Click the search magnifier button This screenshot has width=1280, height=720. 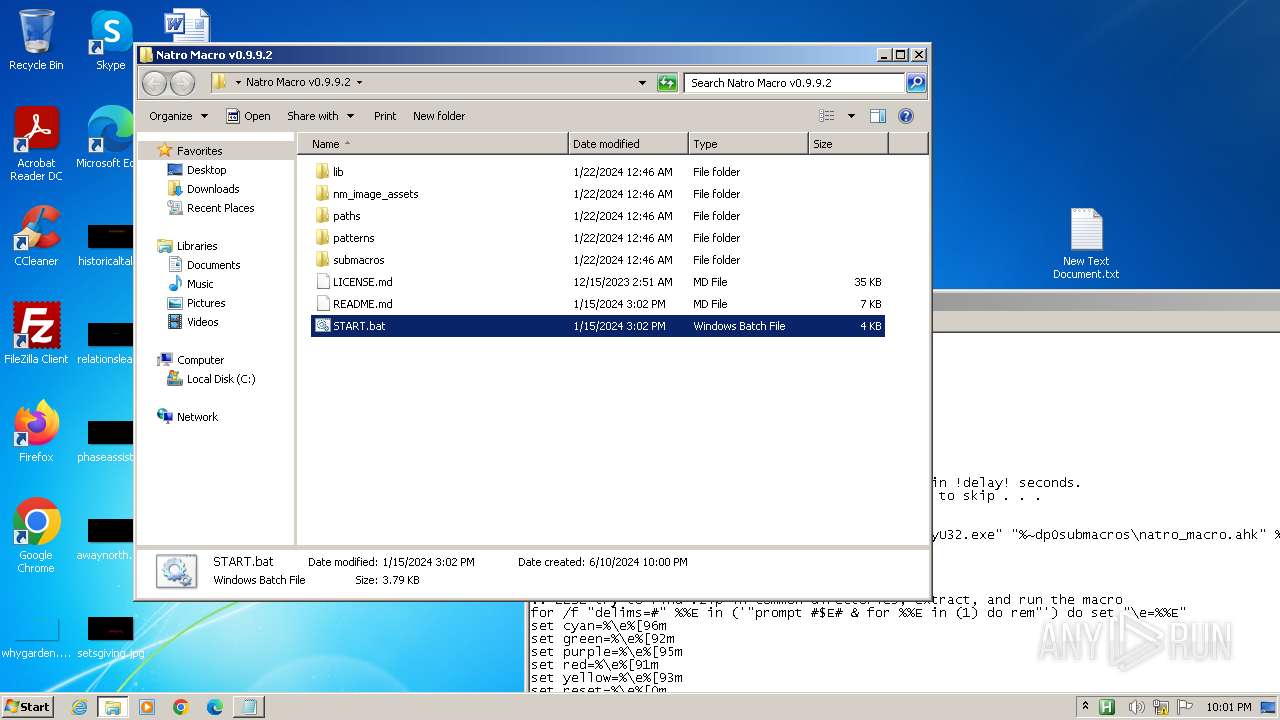tap(916, 83)
